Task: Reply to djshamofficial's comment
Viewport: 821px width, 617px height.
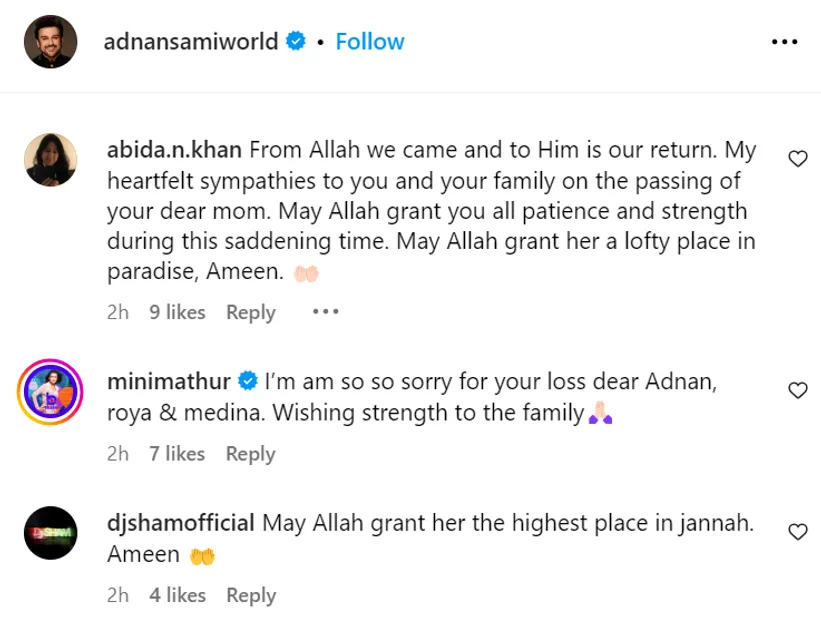Action: point(250,595)
